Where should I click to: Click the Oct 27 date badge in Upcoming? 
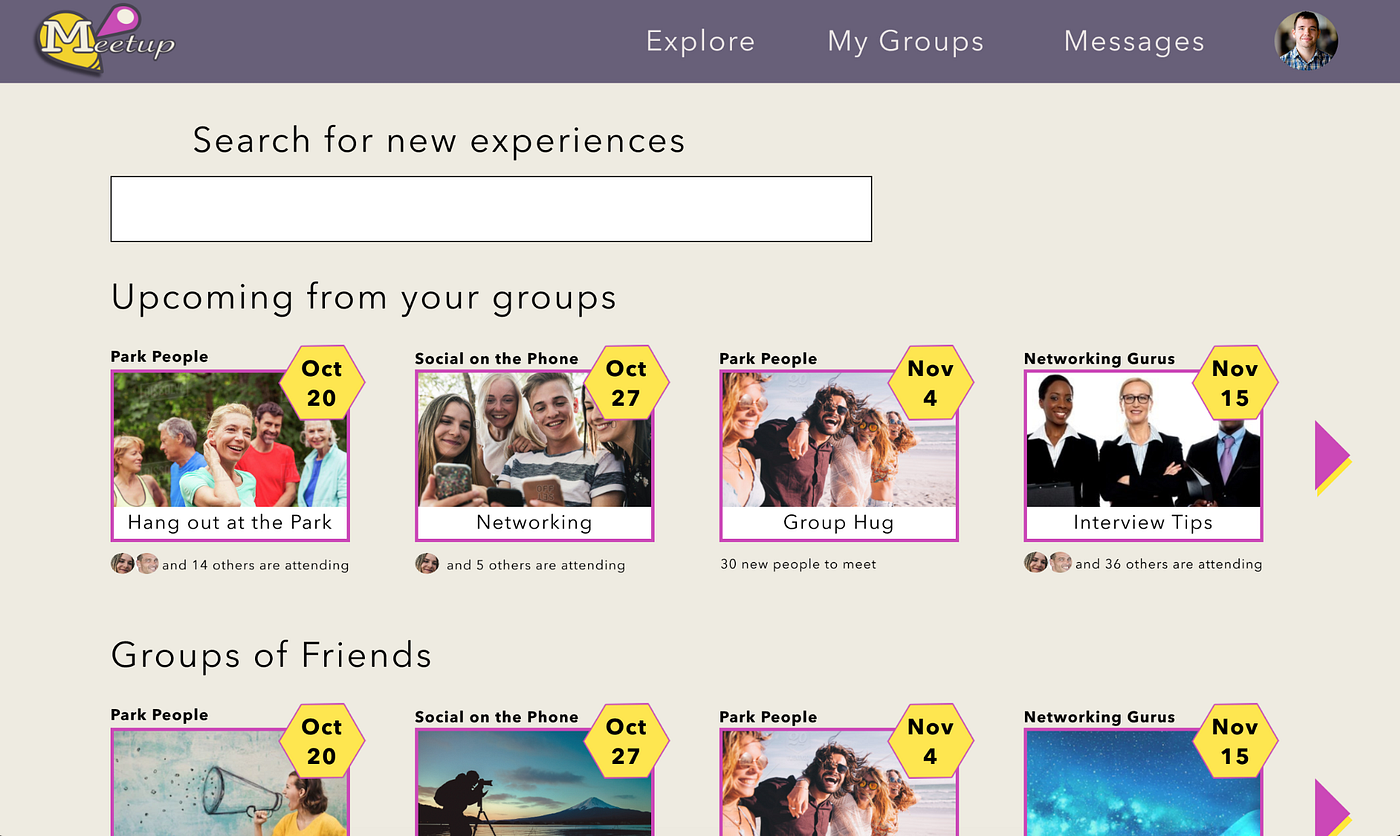point(626,383)
